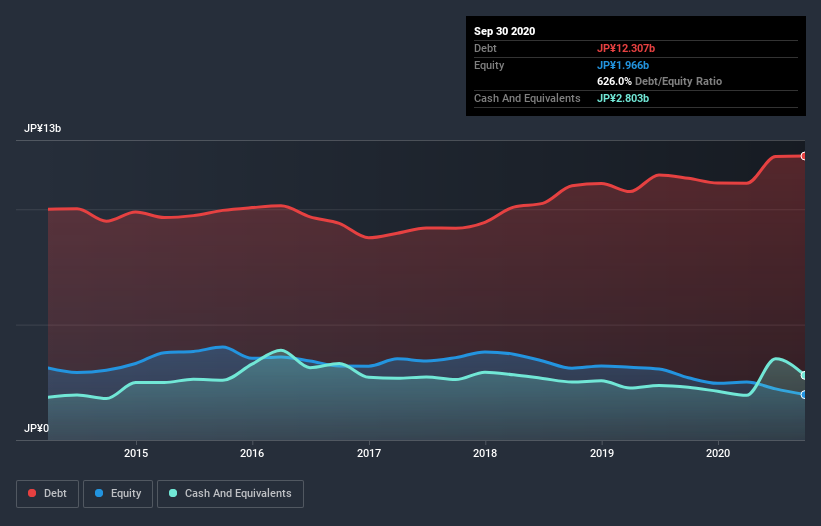Select the 2017 x-axis label
Image resolution: width=821 pixels, height=526 pixels.
coord(369,453)
